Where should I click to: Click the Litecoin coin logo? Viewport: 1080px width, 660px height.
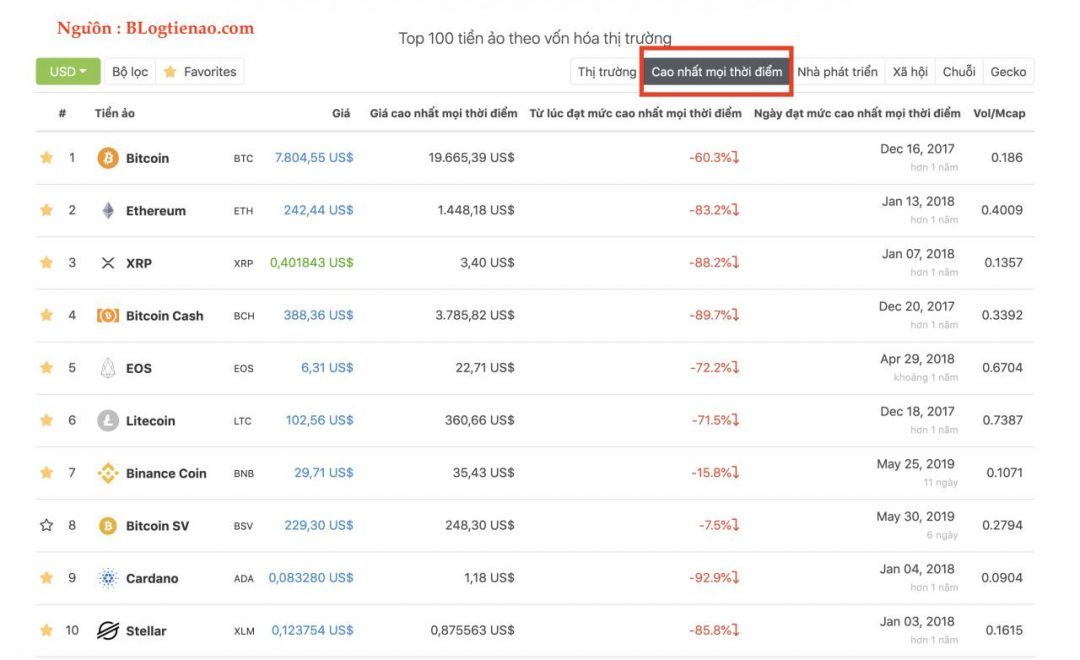[x=107, y=420]
